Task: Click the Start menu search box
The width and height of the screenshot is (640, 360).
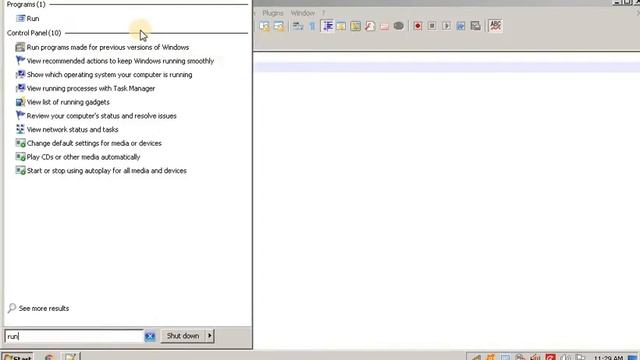Action: coord(74,336)
